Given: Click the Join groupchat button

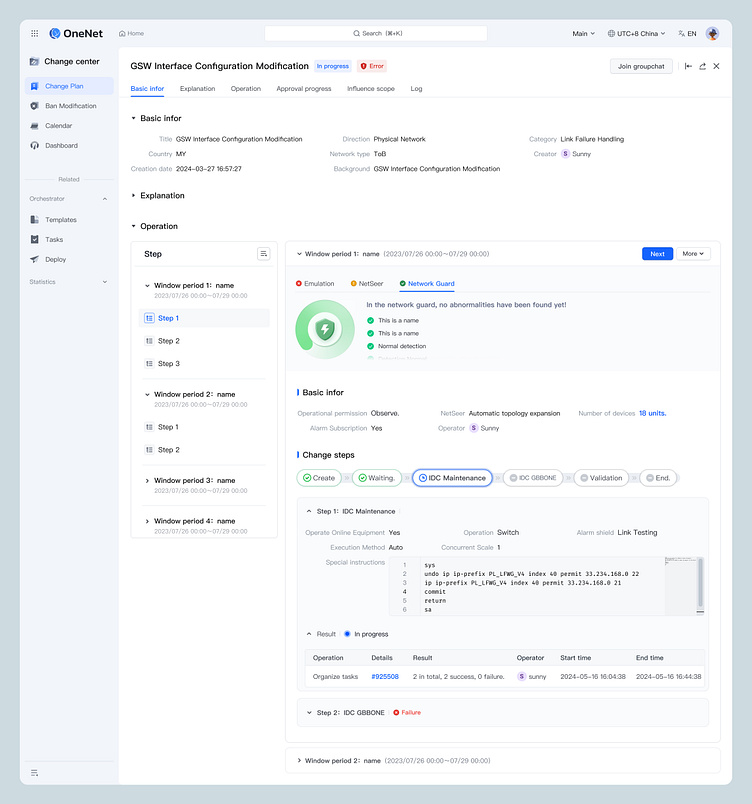Looking at the screenshot, I should point(641,66).
